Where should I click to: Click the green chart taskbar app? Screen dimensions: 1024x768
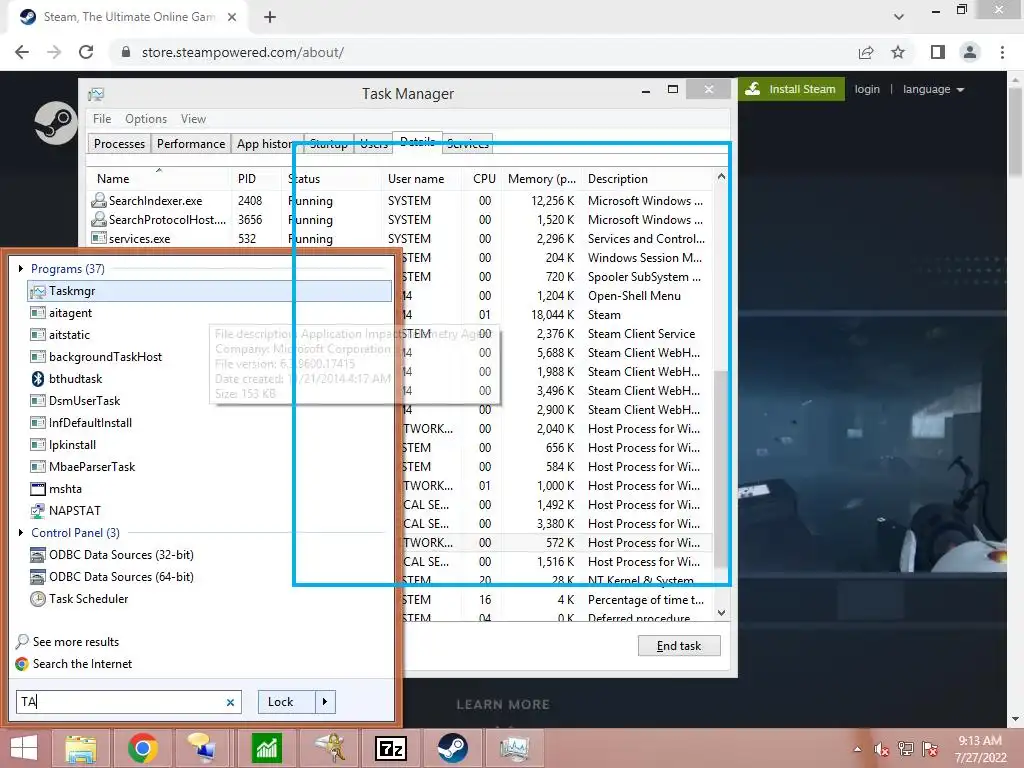coord(266,748)
